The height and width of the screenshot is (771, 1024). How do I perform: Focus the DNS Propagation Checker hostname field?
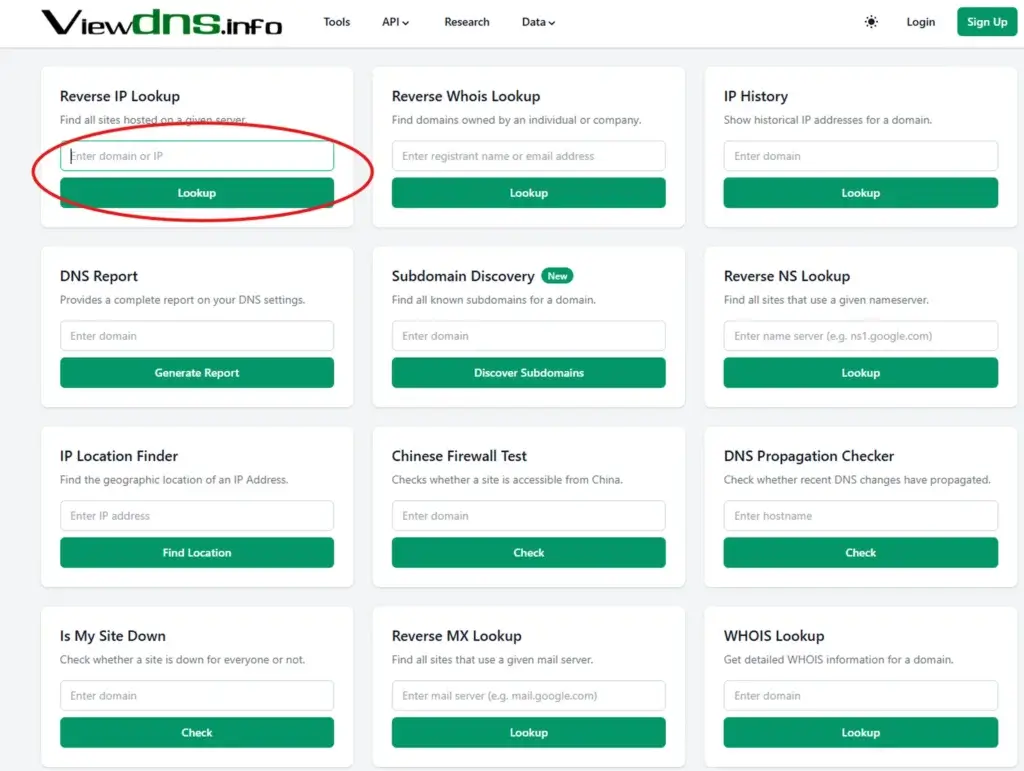click(x=860, y=516)
